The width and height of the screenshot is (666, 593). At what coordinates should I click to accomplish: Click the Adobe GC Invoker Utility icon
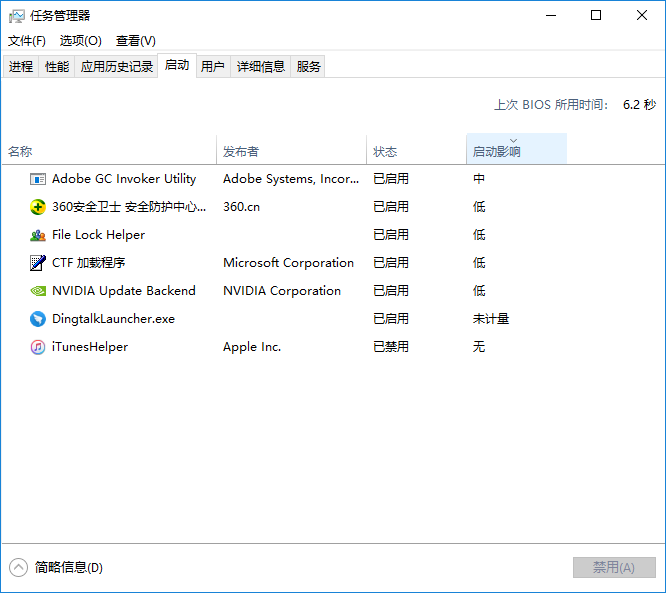tap(38, 179)
